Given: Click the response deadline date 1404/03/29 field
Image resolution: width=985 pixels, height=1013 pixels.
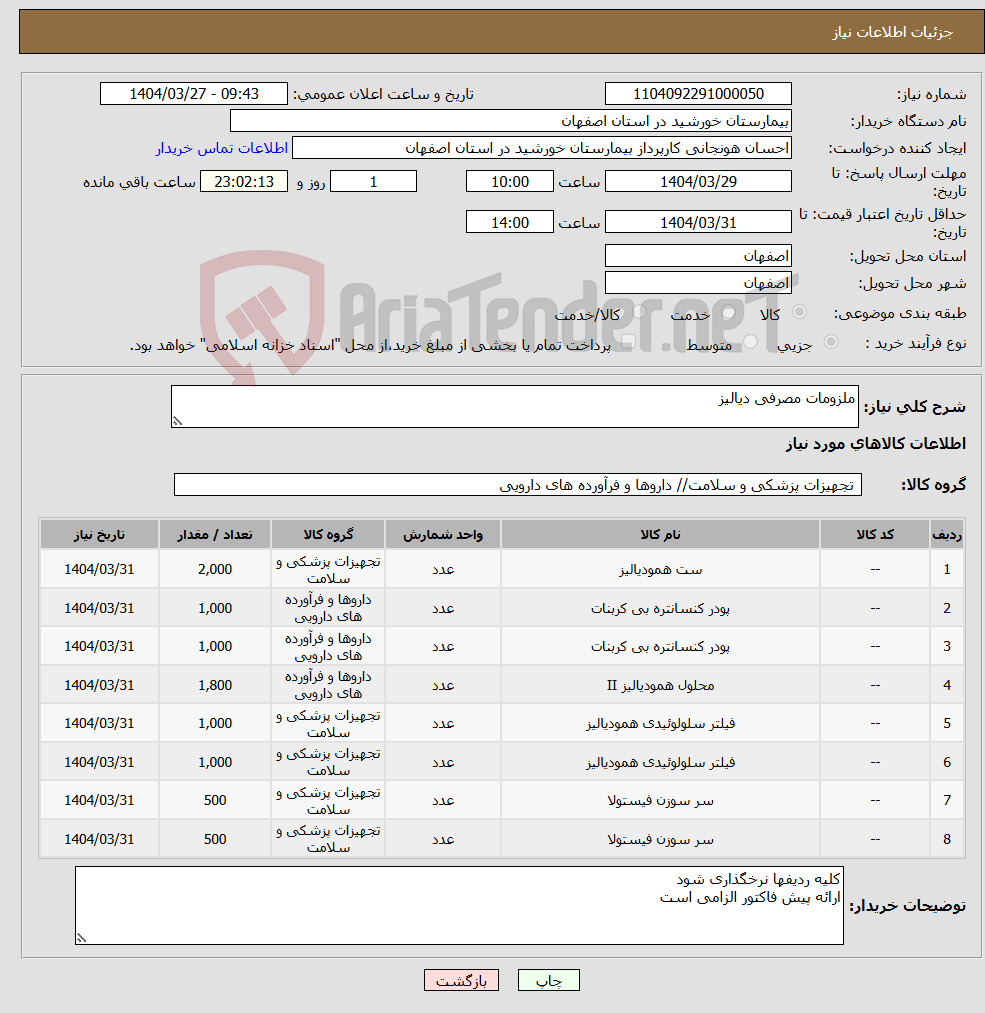Looking at the screenshot, I should tap(698, 182).
